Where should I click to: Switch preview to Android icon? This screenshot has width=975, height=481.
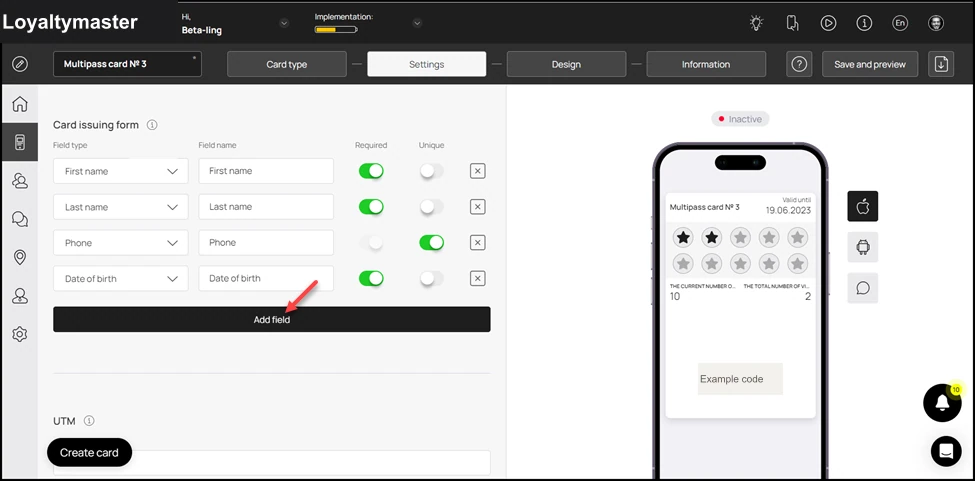[x=862, y=247]
